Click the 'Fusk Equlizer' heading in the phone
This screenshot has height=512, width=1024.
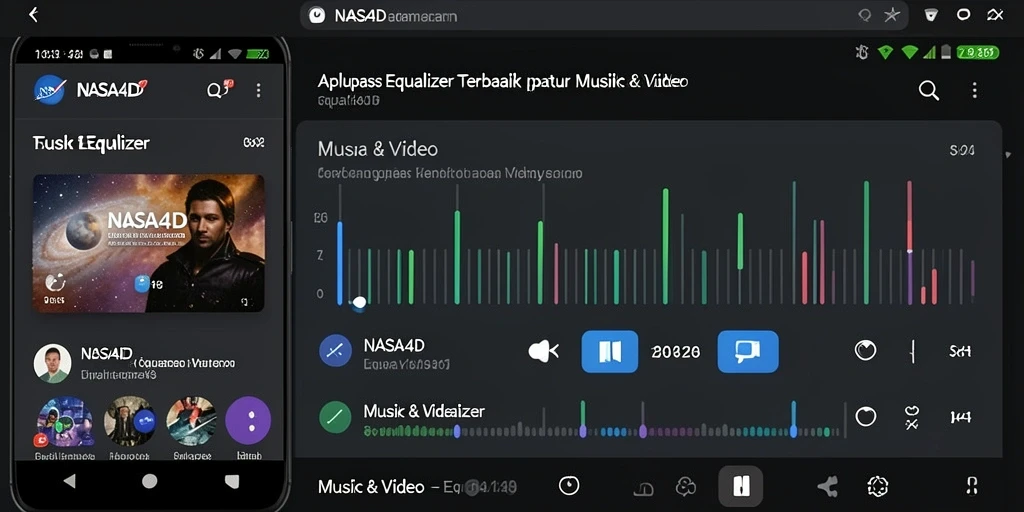(91, 143)
